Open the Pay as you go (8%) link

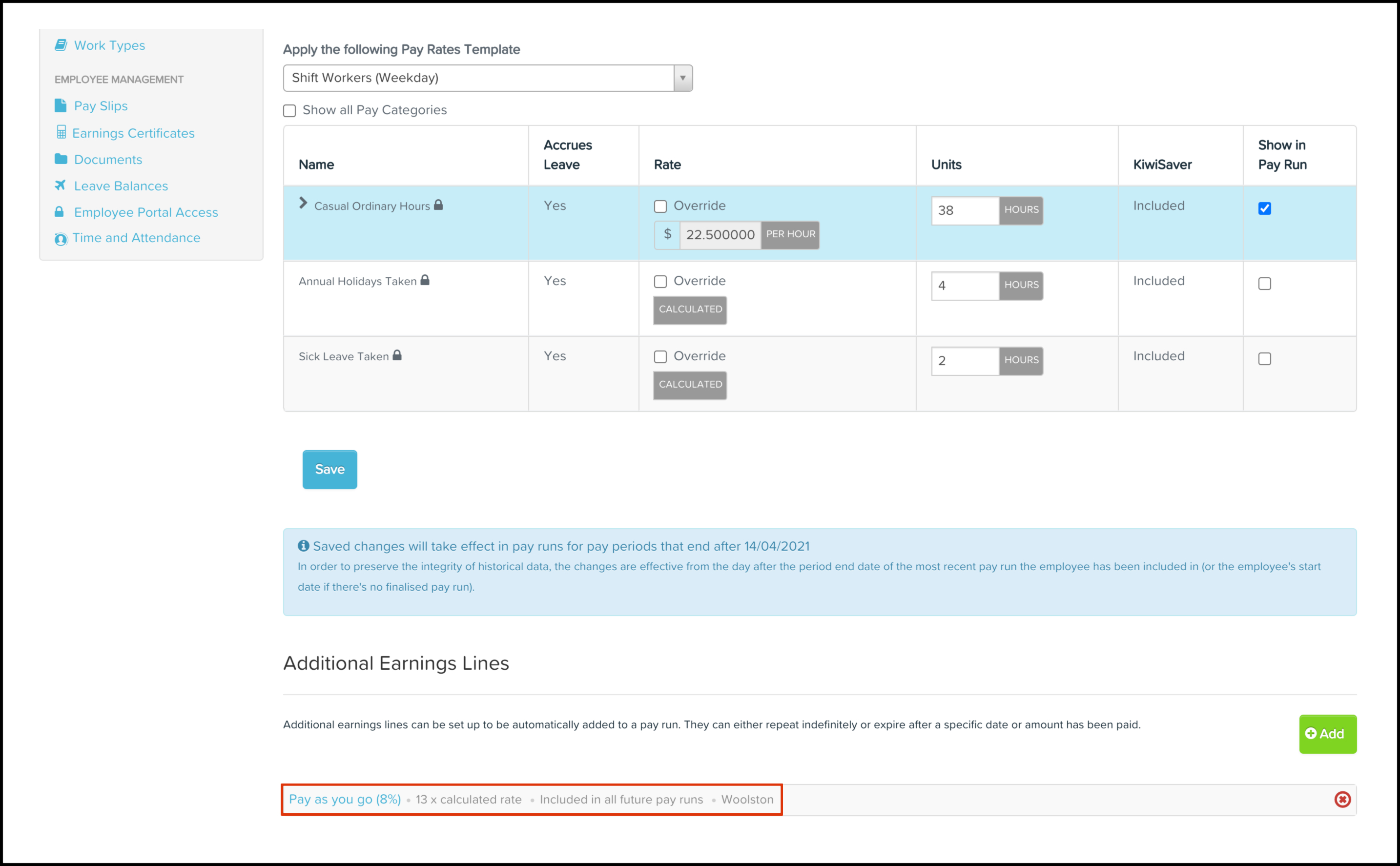click(x=345, y=799)
